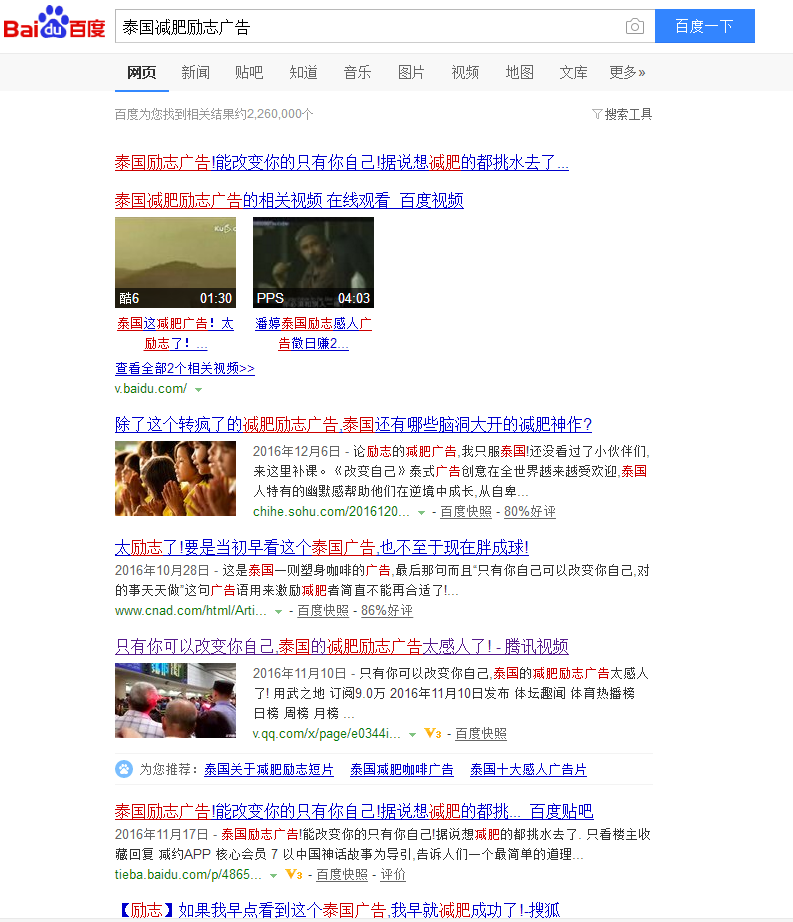Switch to the 贴吧 tab
The height and width of the screenshot is (922, 793).
coord(249,73)
